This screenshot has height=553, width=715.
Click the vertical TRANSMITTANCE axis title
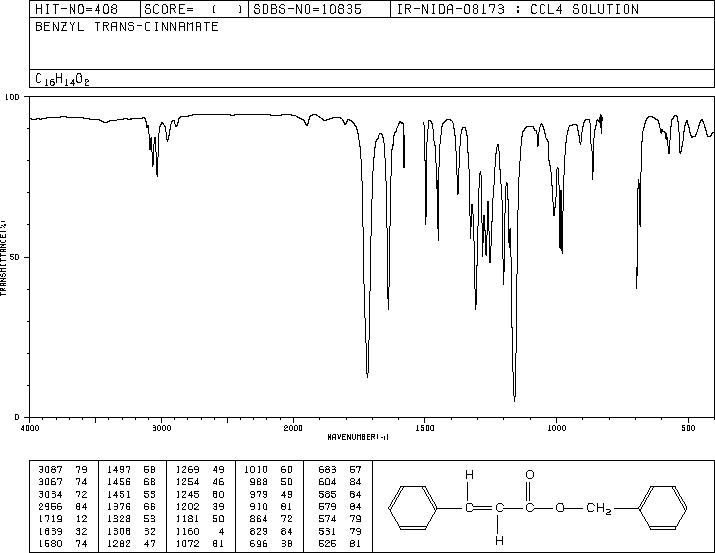click(3, 258)
